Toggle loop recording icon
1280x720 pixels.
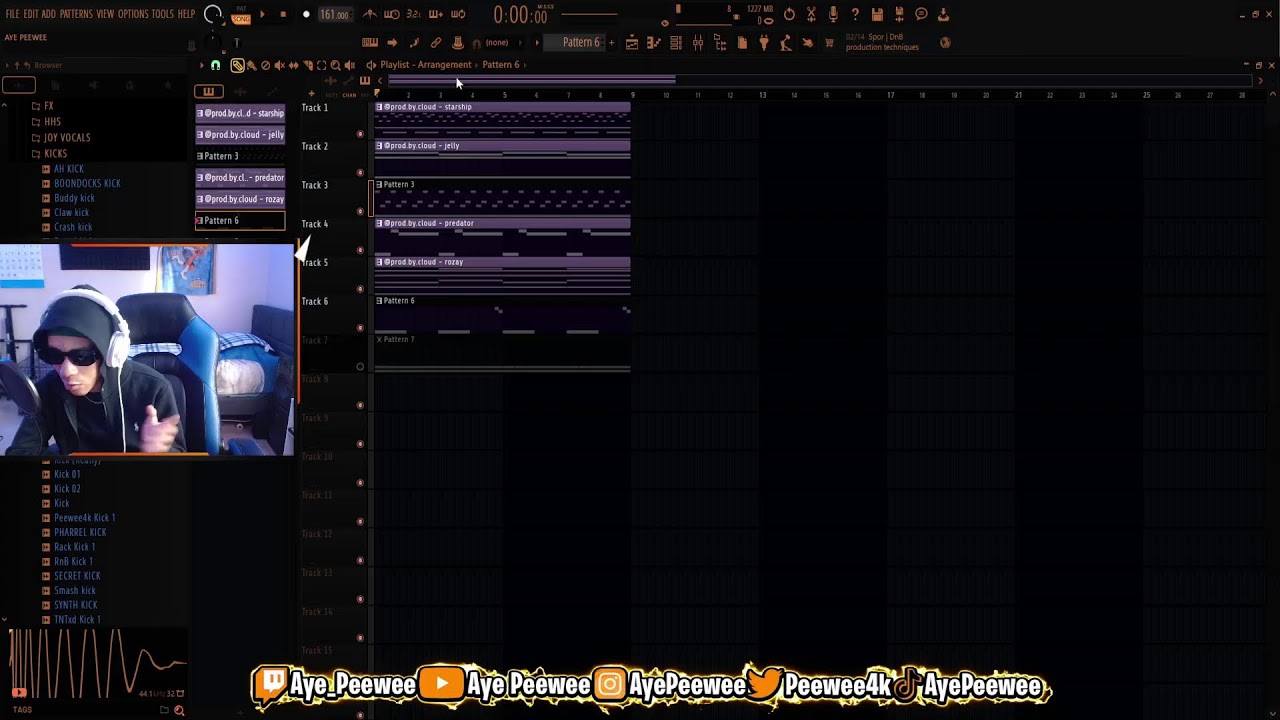point(458,14)
